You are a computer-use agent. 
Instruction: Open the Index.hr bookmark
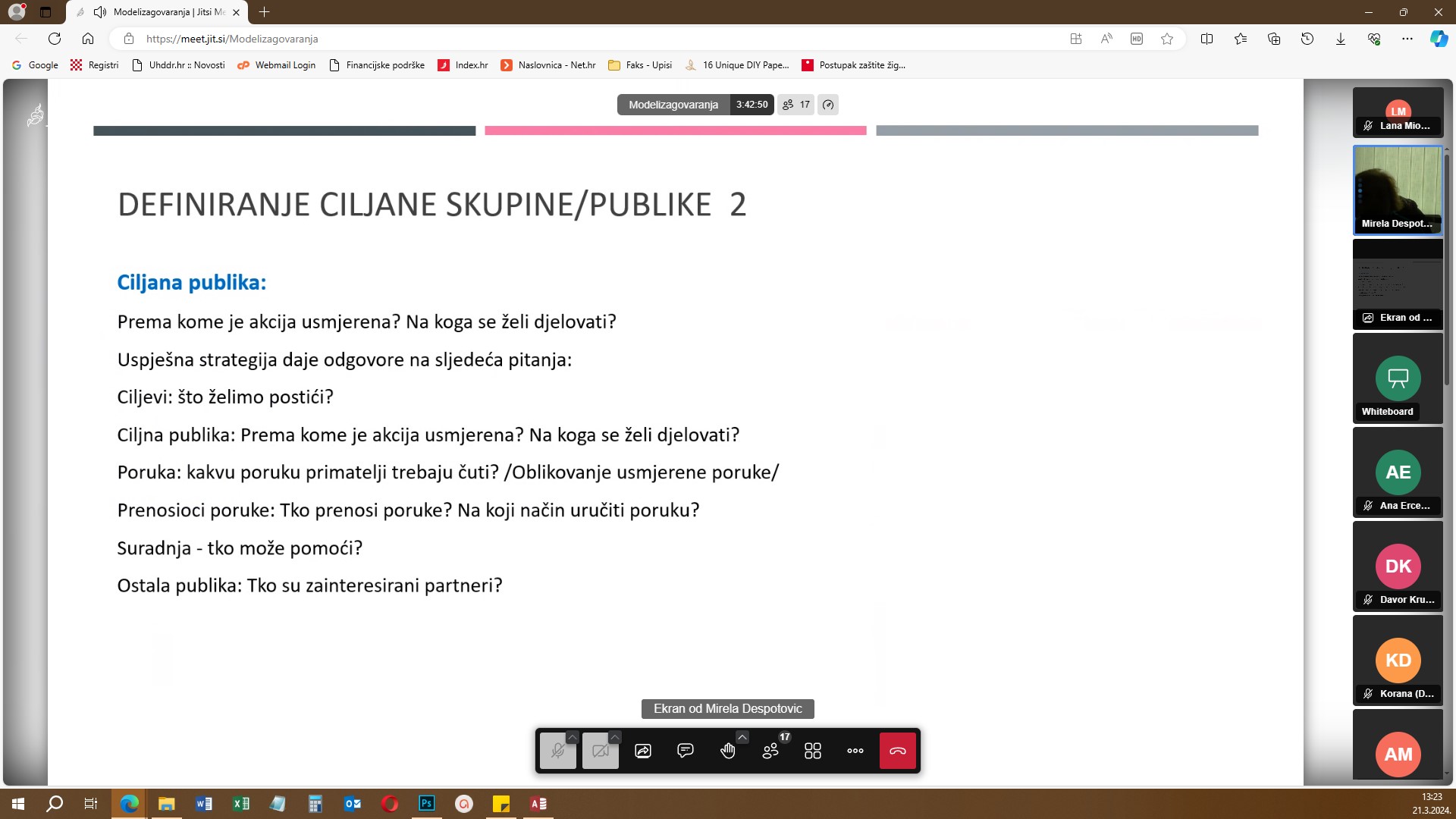click(x=463, y=65)
